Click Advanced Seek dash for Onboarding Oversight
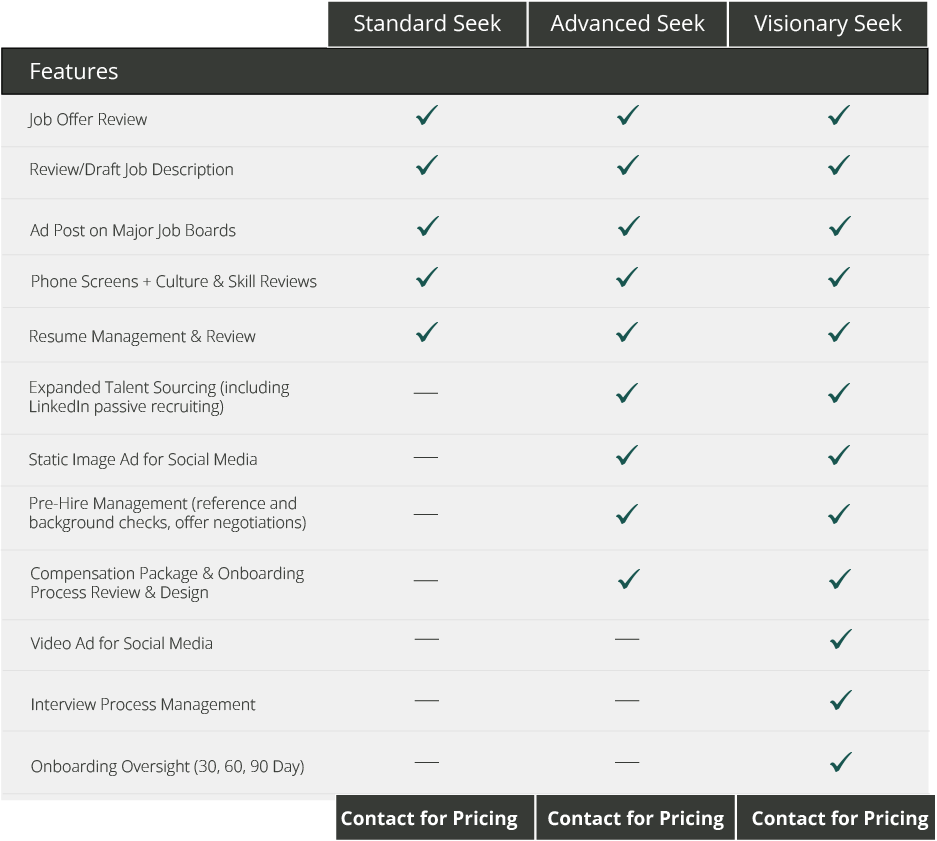 click(x=627, y=763)
